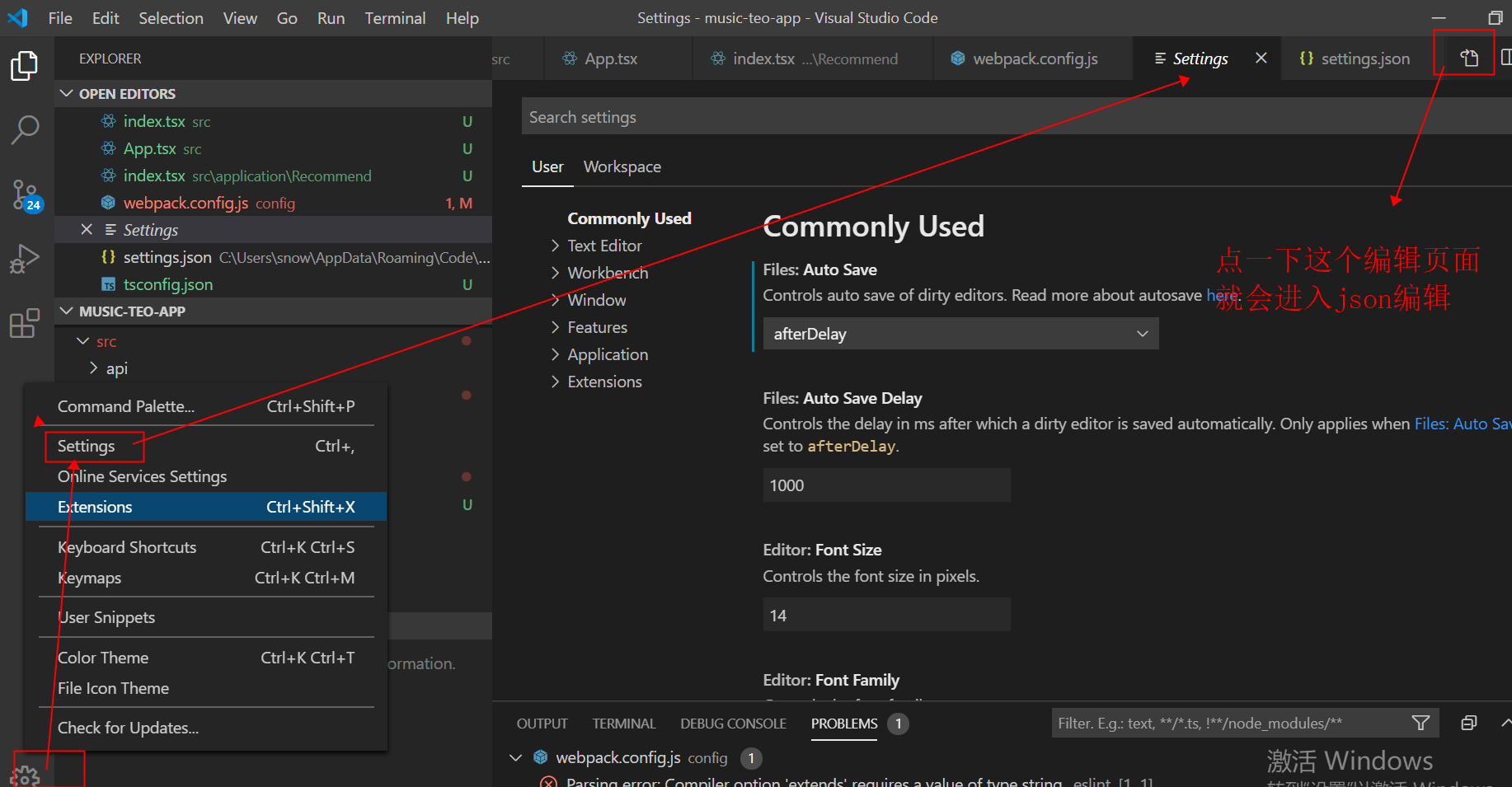Image resolution: width=1512 pixels, height=787 pixels.
Task: Open the OUTPUT panel tab
Action: click(x=542, y=724)
